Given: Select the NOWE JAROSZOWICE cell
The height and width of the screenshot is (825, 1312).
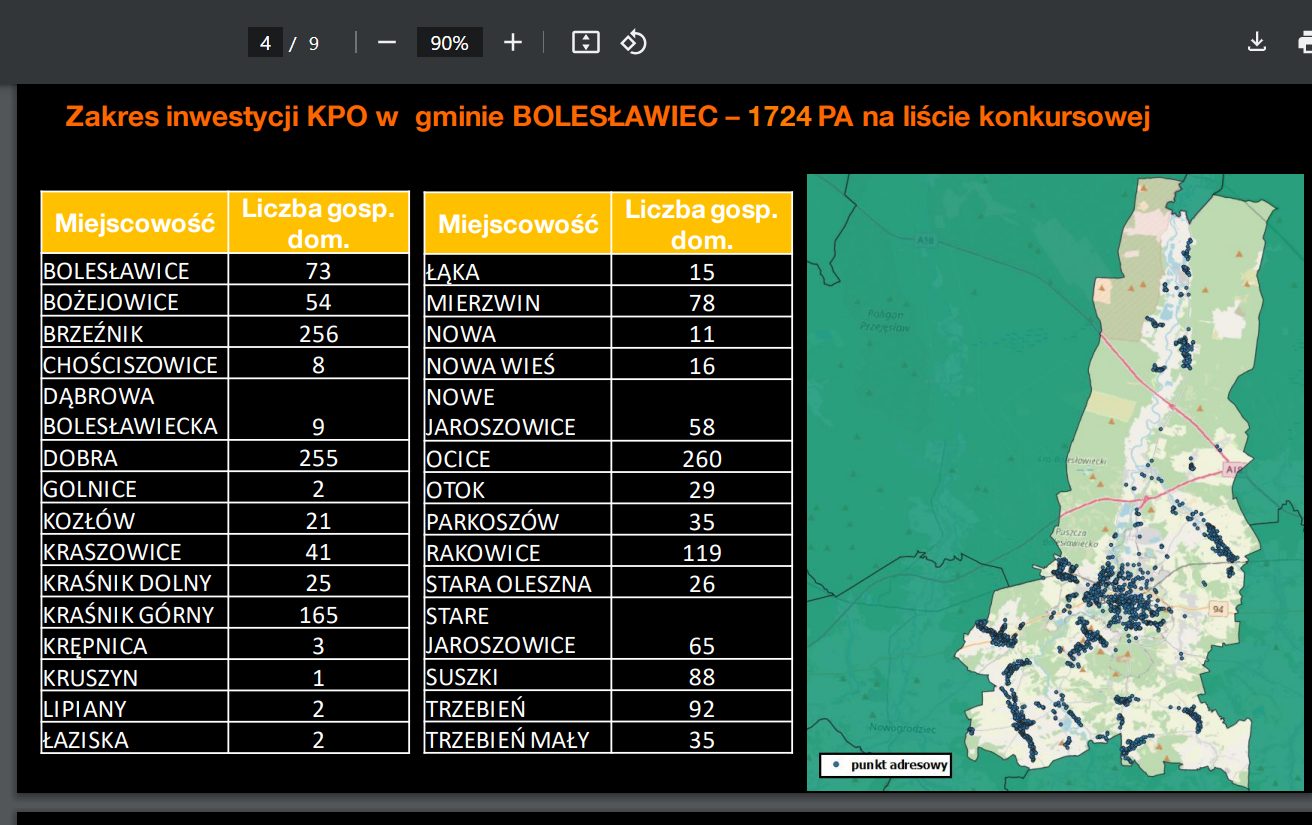Looking at the screenshot, I should click(x=517, y=411).
